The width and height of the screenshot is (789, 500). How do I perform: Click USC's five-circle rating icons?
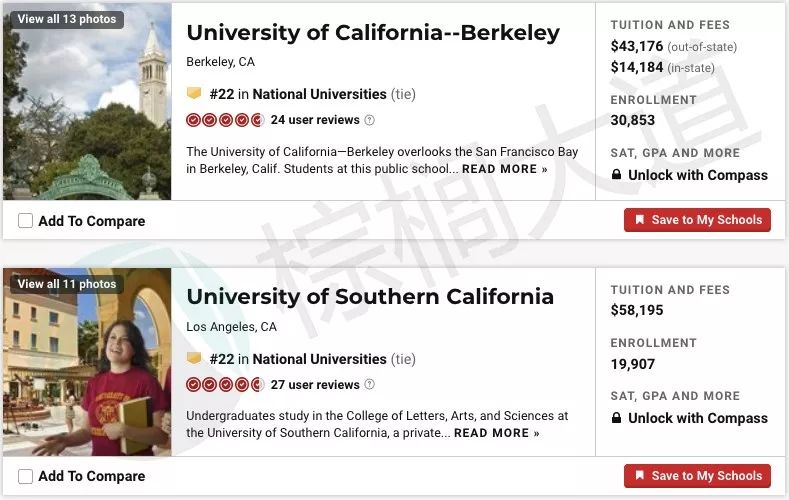click(225, 385)
